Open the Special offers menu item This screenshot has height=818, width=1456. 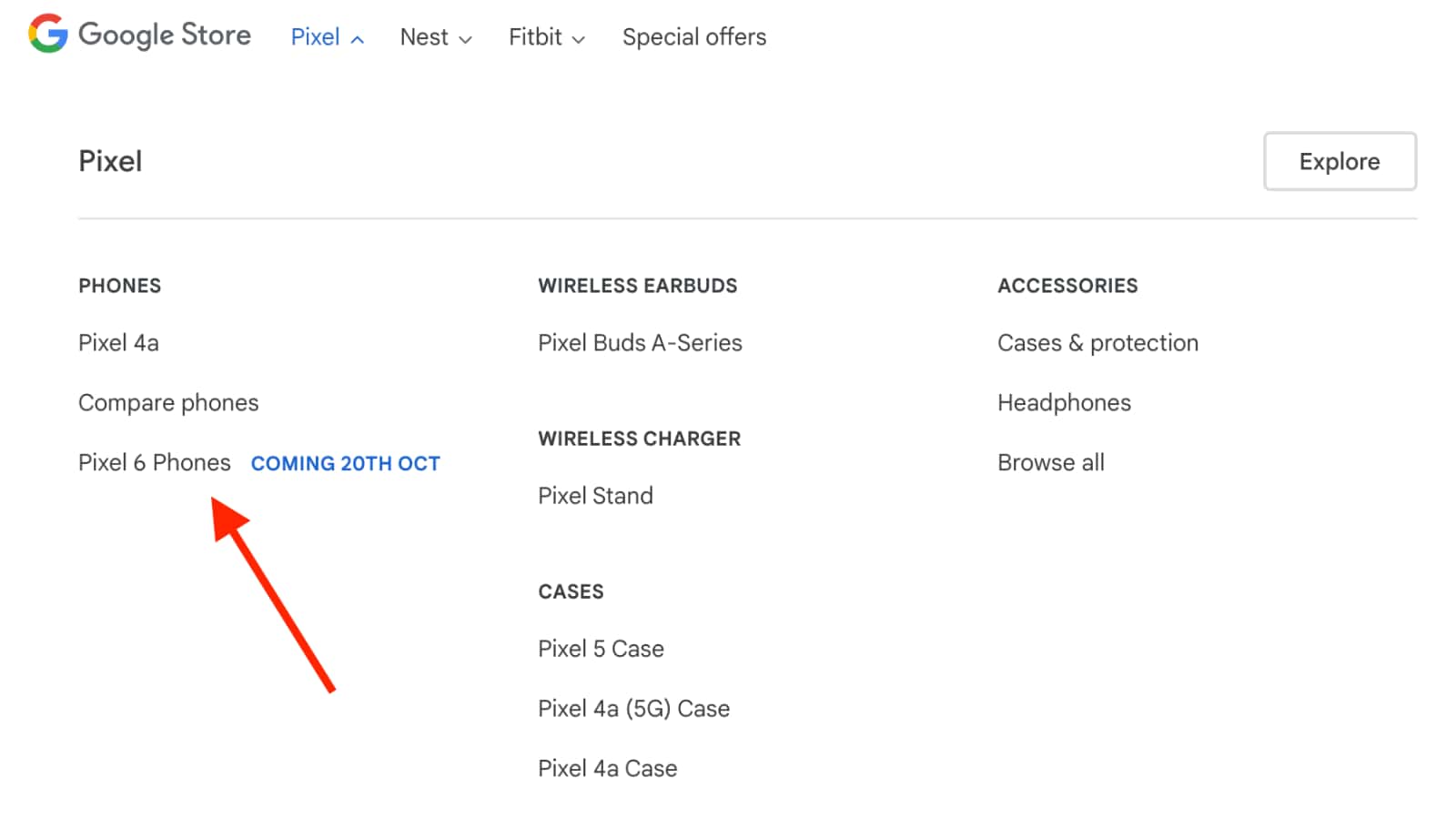(693, 37)
